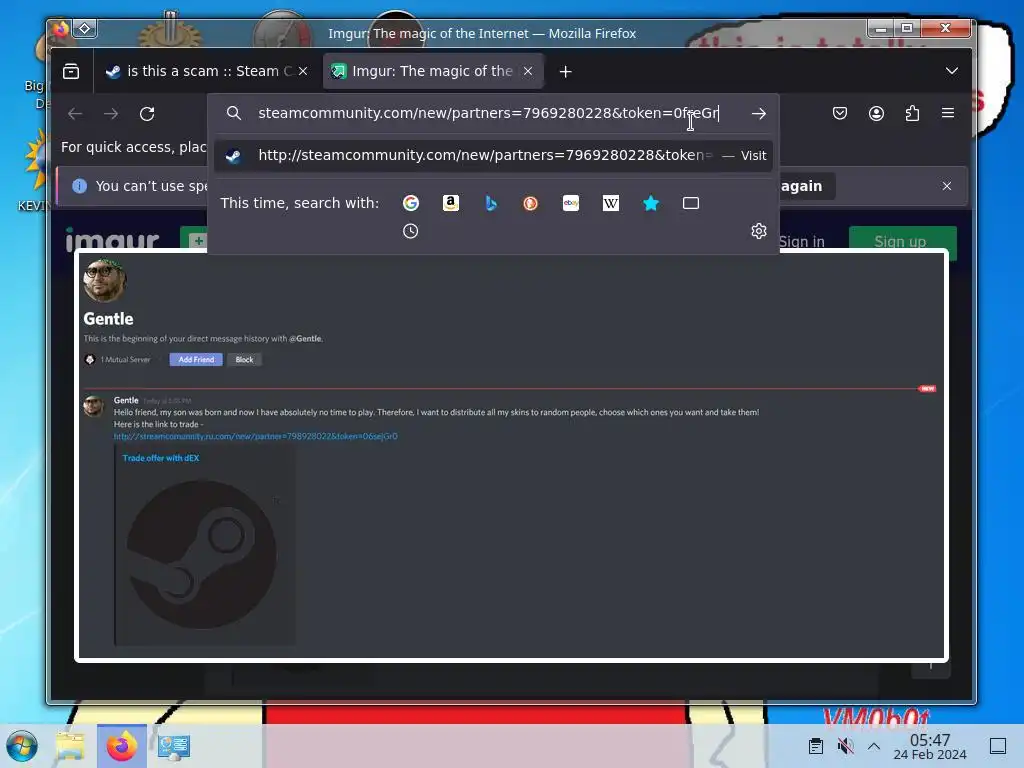Screen dimensions: 1024x768
Task: Open the Windows Start menu orb
Action: [x=22, y=746]
